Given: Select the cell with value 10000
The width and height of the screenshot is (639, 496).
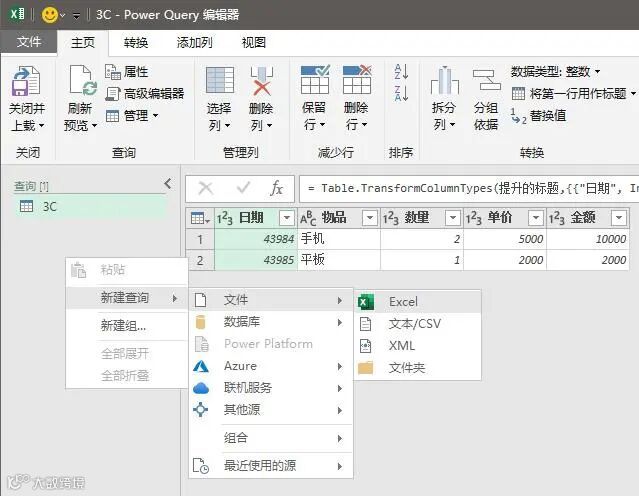Looking at the screenshot, I should 588,239.
